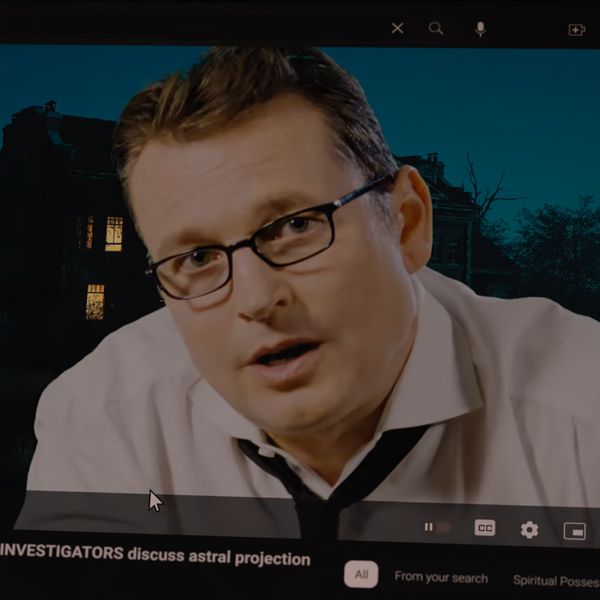Click the pause symbol on autoplay toggle
The image size is (600, 600).
pos(429,527)
